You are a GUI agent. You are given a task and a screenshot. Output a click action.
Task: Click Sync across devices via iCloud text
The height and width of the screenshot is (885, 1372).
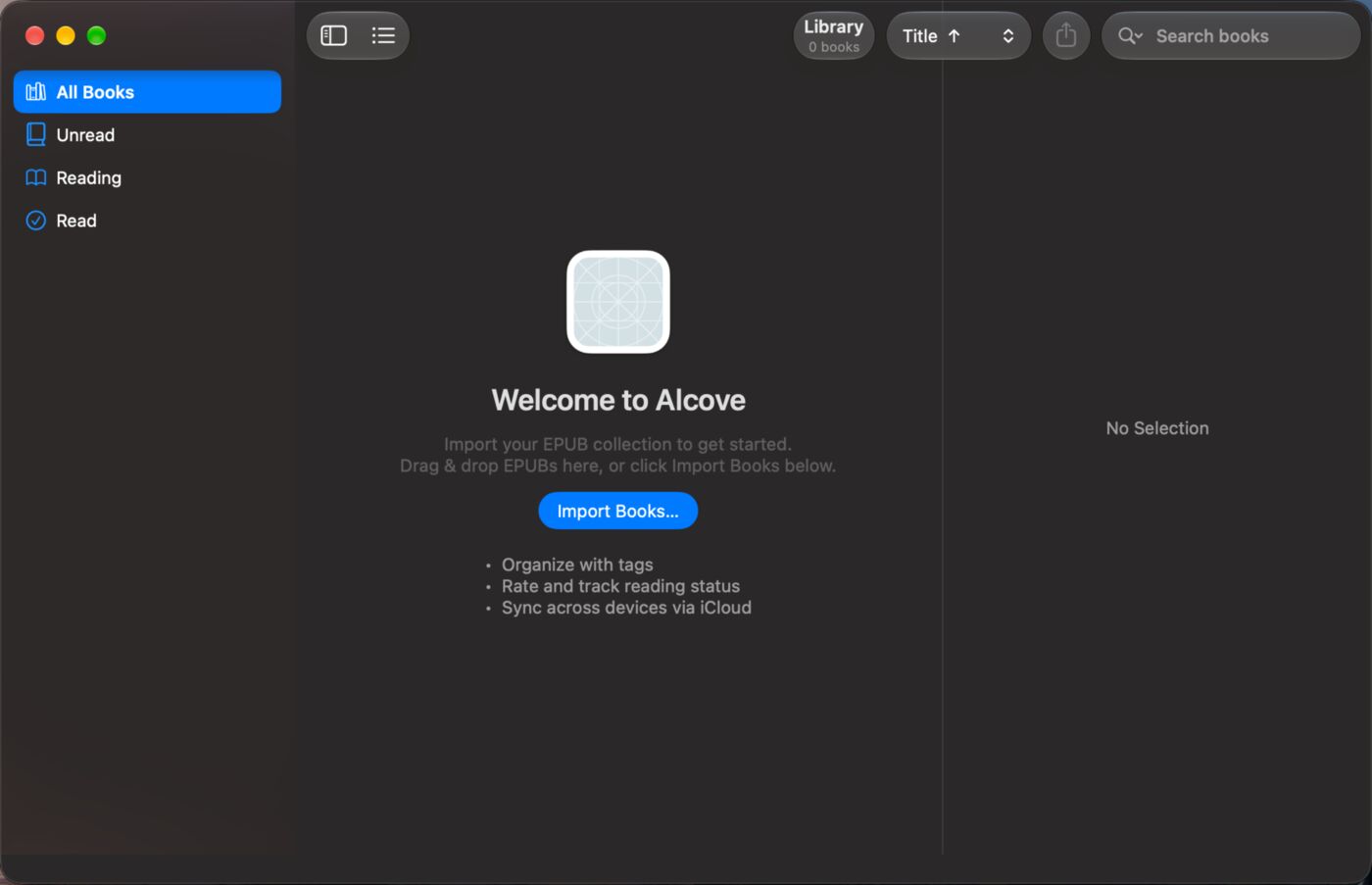point(626,608)
